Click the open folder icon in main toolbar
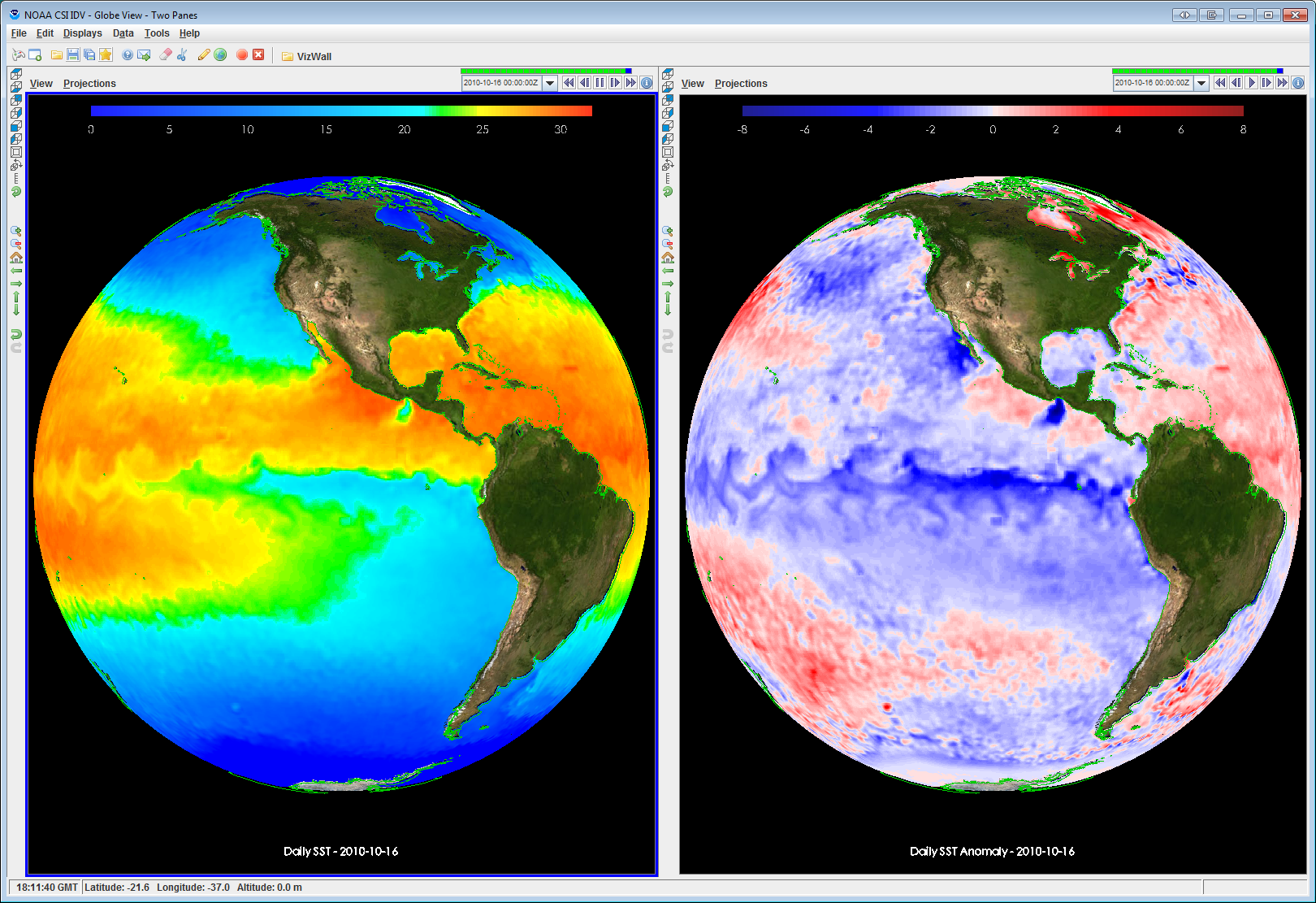Image resolution: width=1316 pixels, height=903 pixels. [57, 54]
